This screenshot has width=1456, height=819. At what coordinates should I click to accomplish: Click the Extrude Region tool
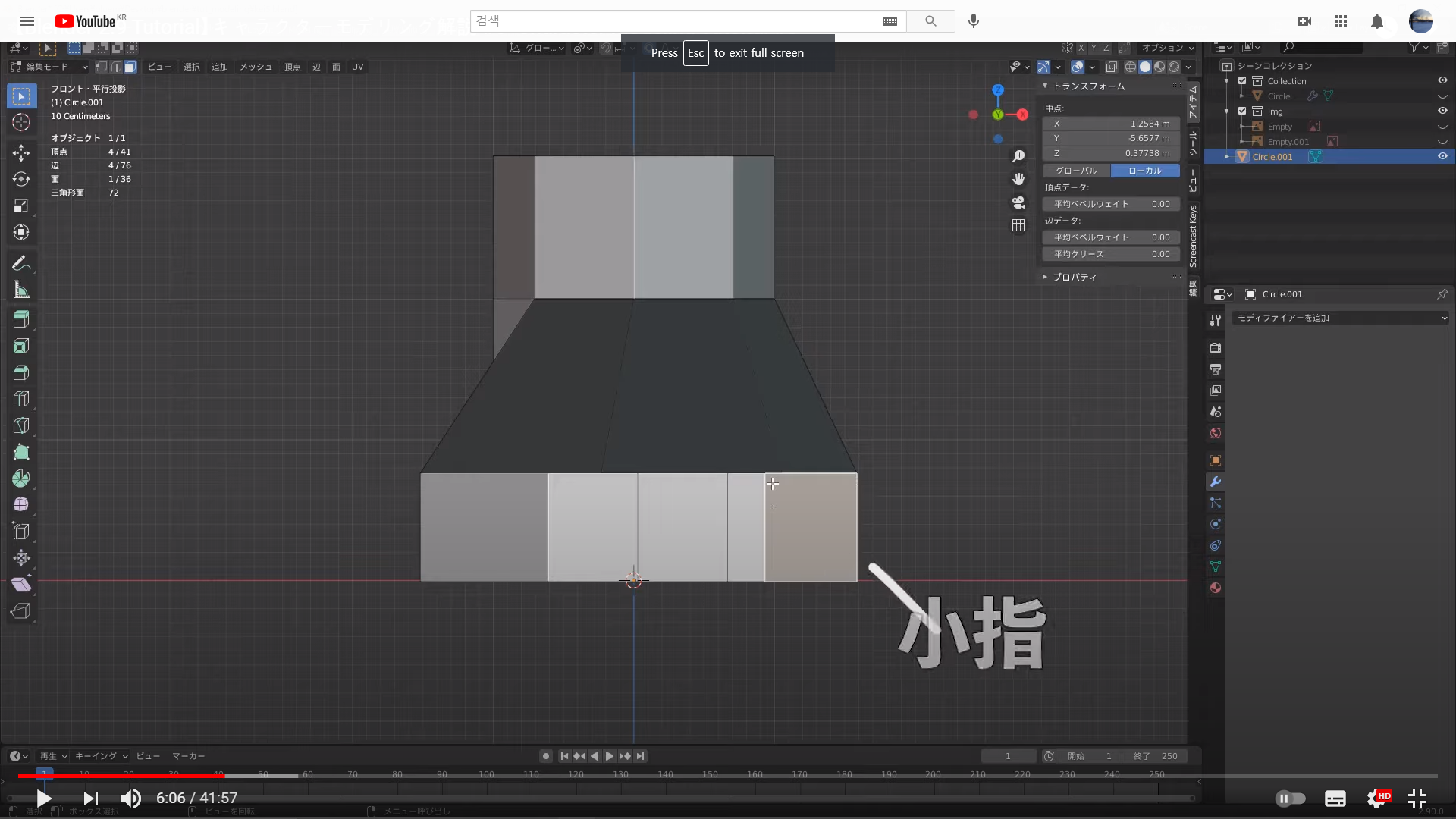pyautogui.click(x=21, y=319)
